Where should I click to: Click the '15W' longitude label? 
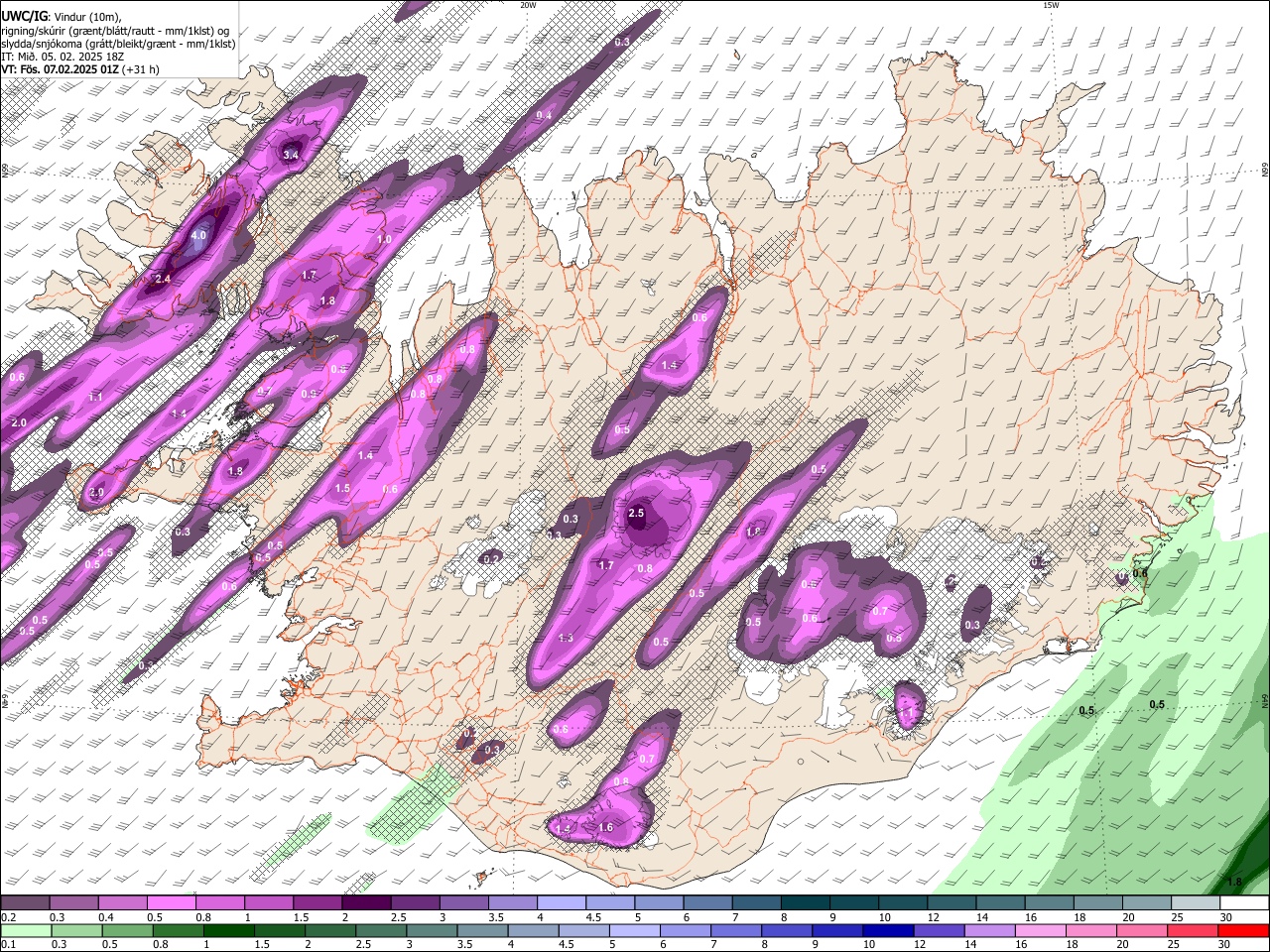[1050, 5]
